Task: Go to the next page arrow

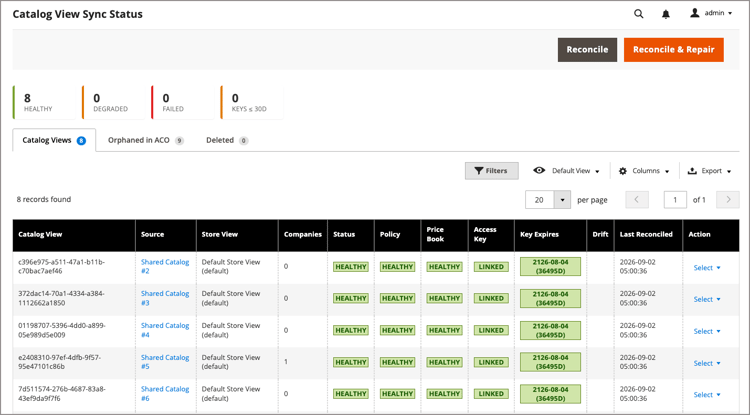Action: click(728, 200)
